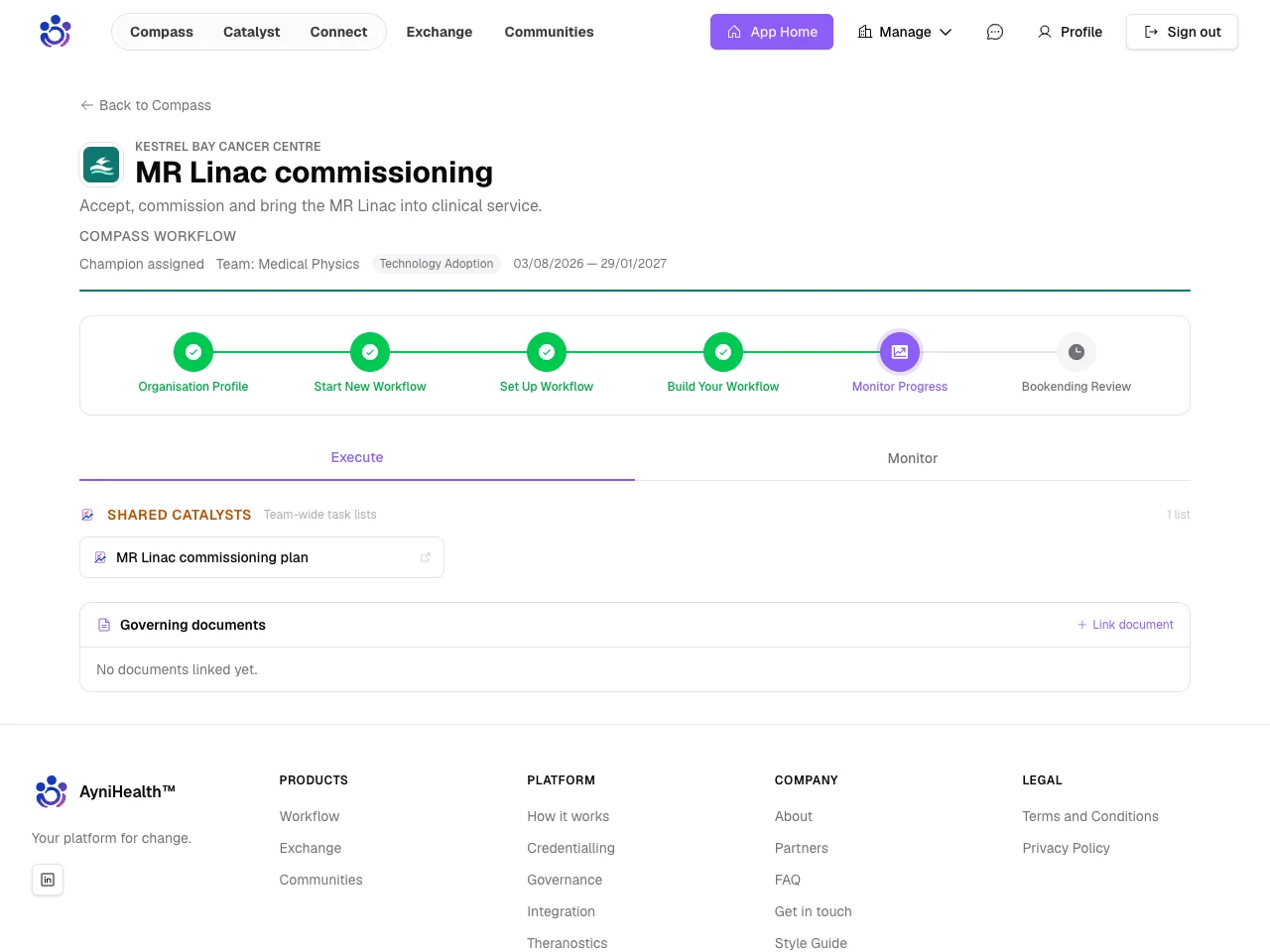1270x952 pixels.
Task: Open external link icon on commissioning plan
Action: (x=426, y=557)
